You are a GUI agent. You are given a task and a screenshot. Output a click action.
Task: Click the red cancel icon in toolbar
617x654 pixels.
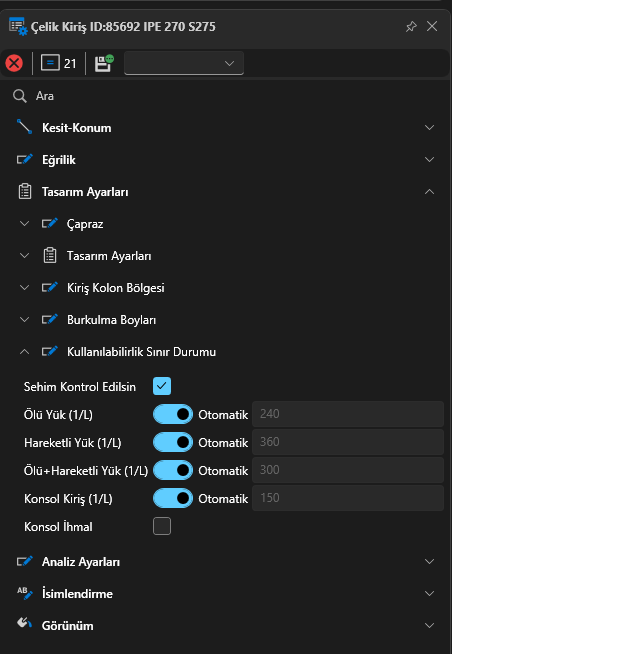tap(14, 63)
